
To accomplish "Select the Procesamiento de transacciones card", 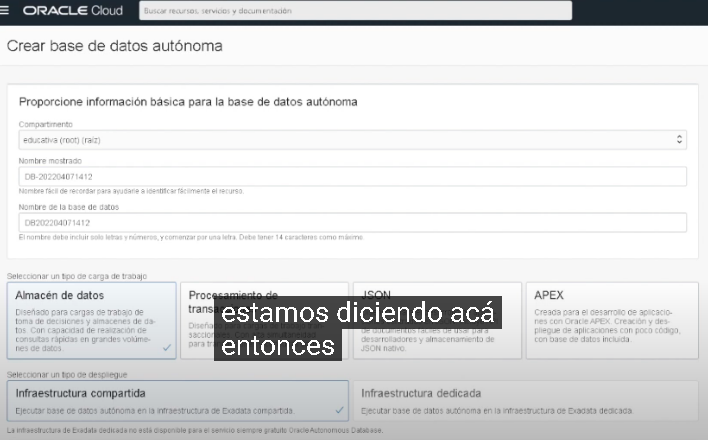I will [264, 321].
